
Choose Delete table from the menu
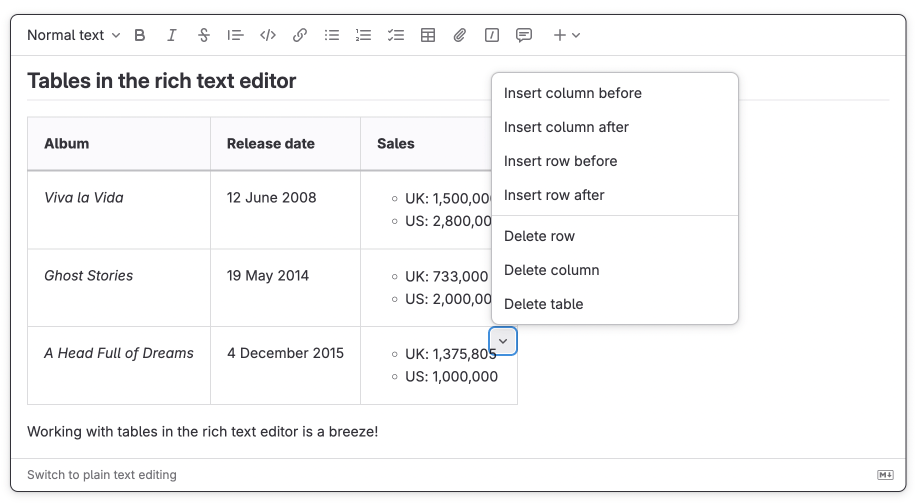pos(543,304)
